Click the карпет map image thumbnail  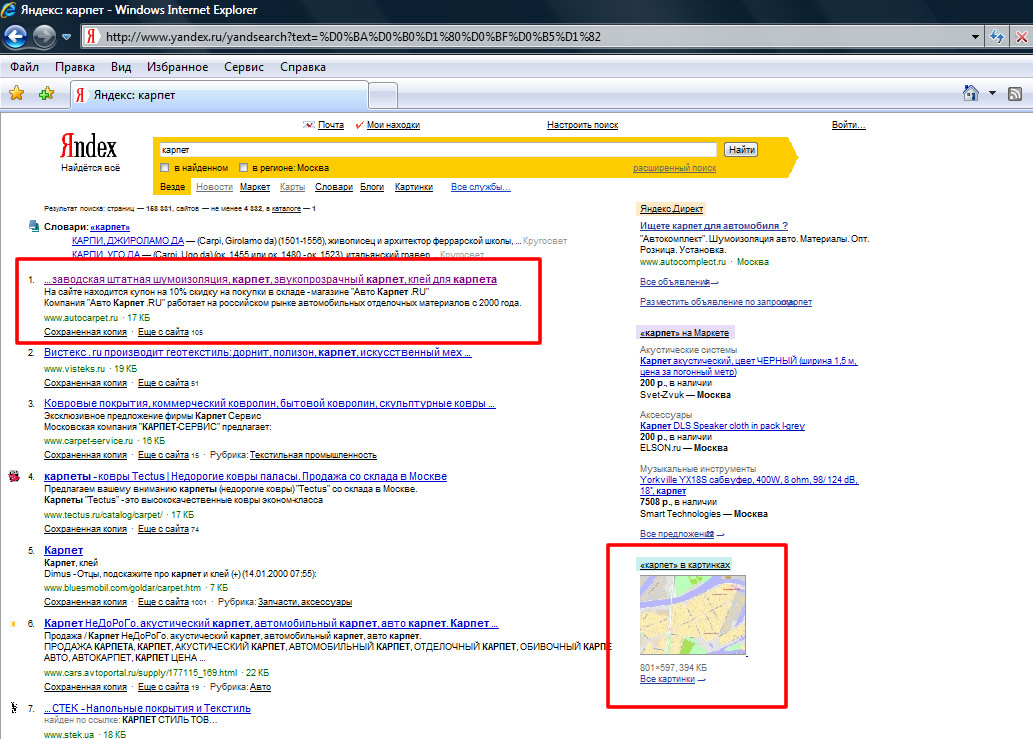coord(692,614)
